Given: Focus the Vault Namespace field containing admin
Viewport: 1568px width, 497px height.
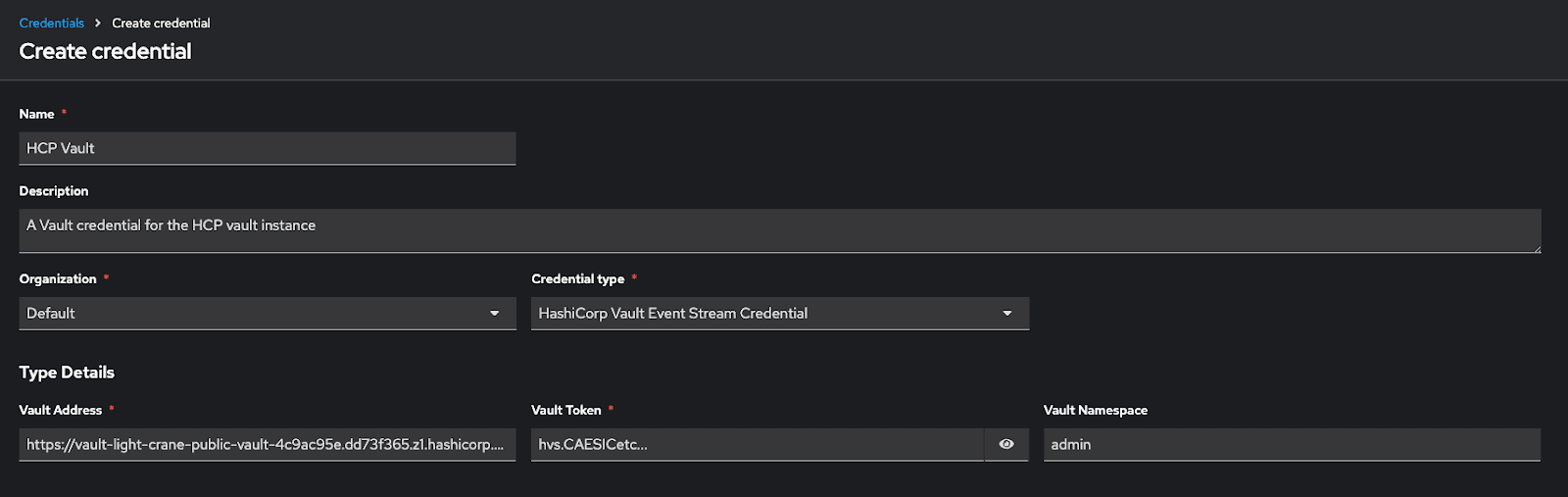Looking at the screenshot, I should (x=1292, y=444).
